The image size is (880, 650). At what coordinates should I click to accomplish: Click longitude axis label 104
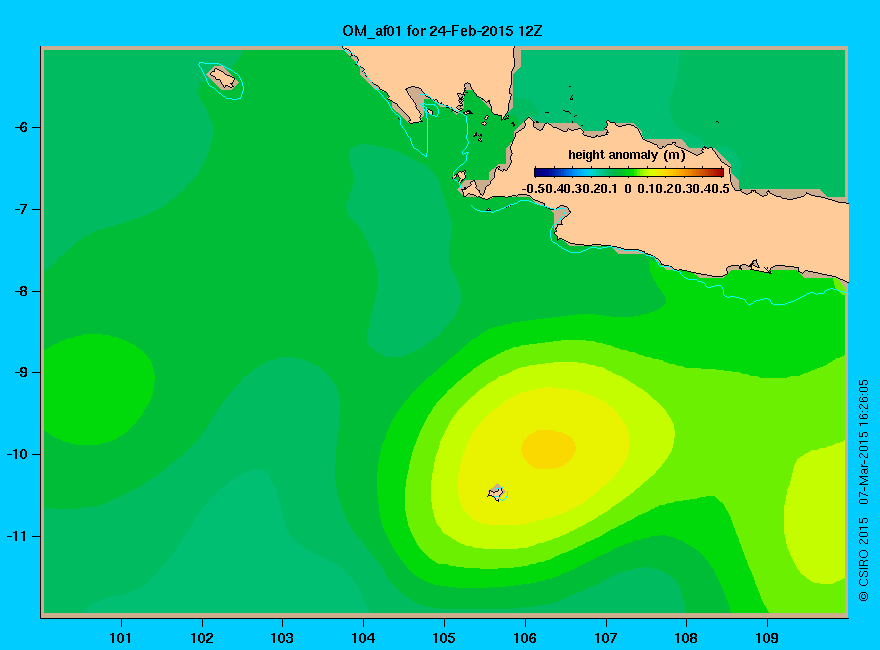pyautogui.click(x=363, y=638)
